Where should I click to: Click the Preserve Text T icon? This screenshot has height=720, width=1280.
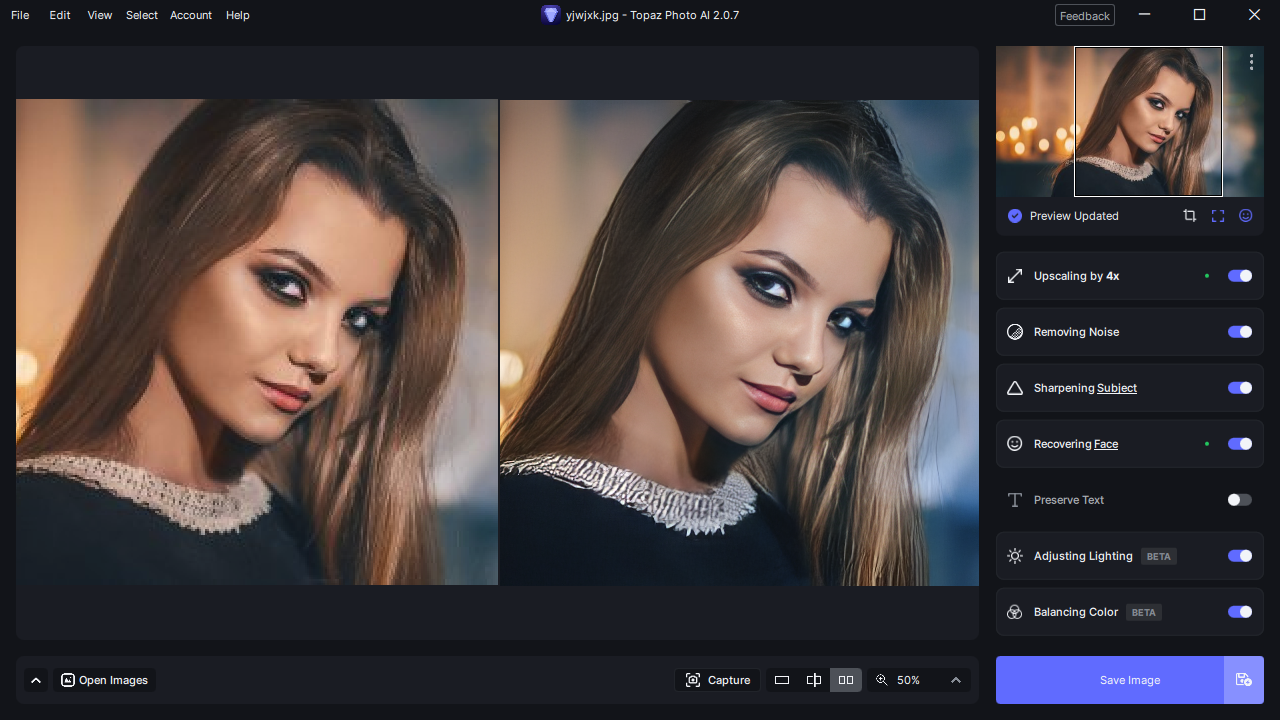point(1015,500)
